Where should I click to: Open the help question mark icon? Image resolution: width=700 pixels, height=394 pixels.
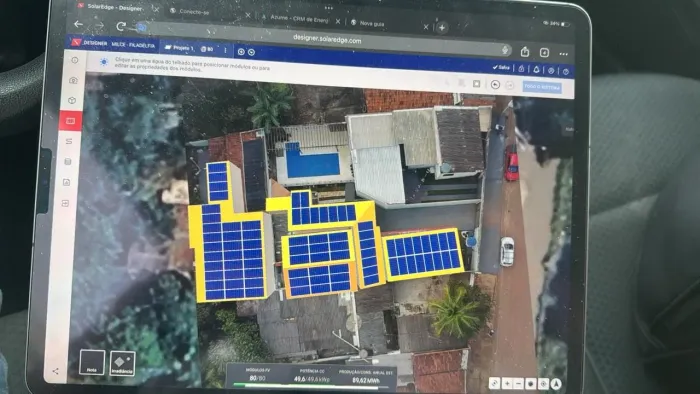point(566,71)
